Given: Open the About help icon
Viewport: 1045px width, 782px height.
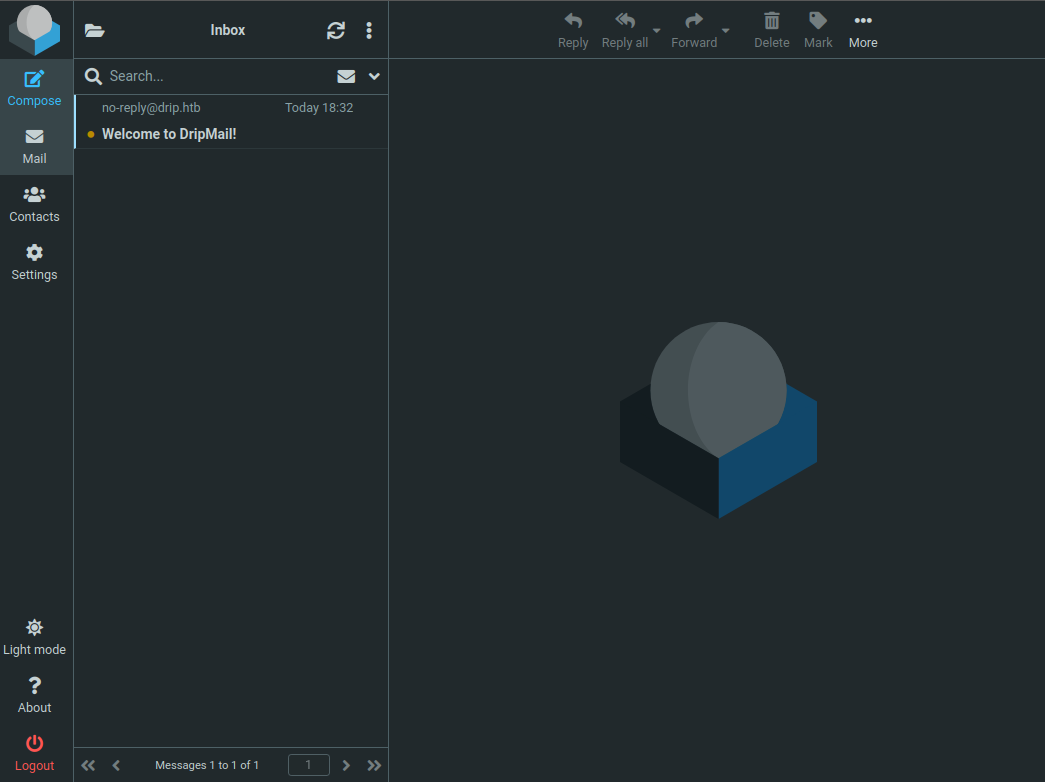Looking at the screenshot, I should [x=35, y=695].
